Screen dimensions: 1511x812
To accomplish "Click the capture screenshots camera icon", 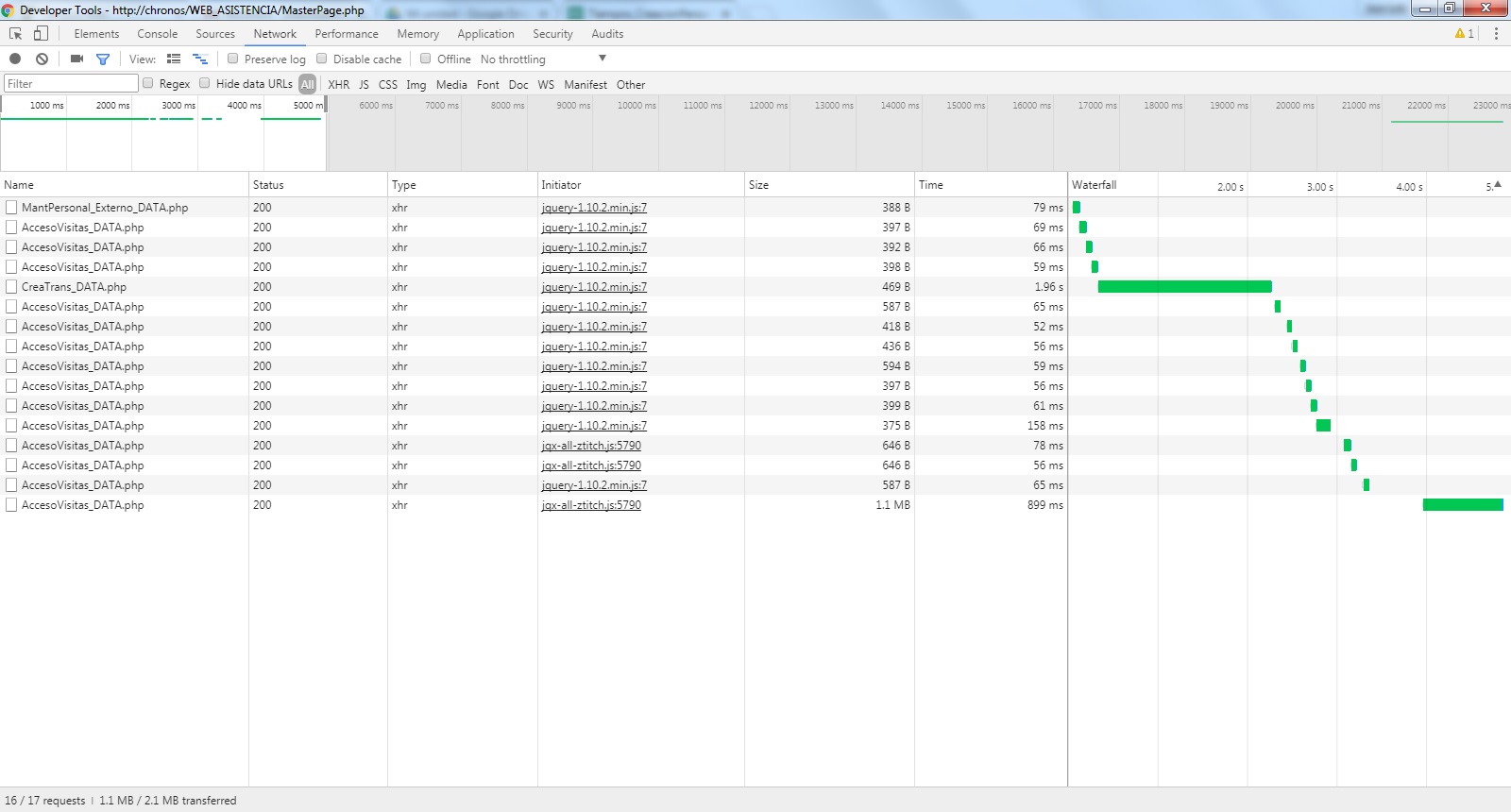I will pos(76,59).
